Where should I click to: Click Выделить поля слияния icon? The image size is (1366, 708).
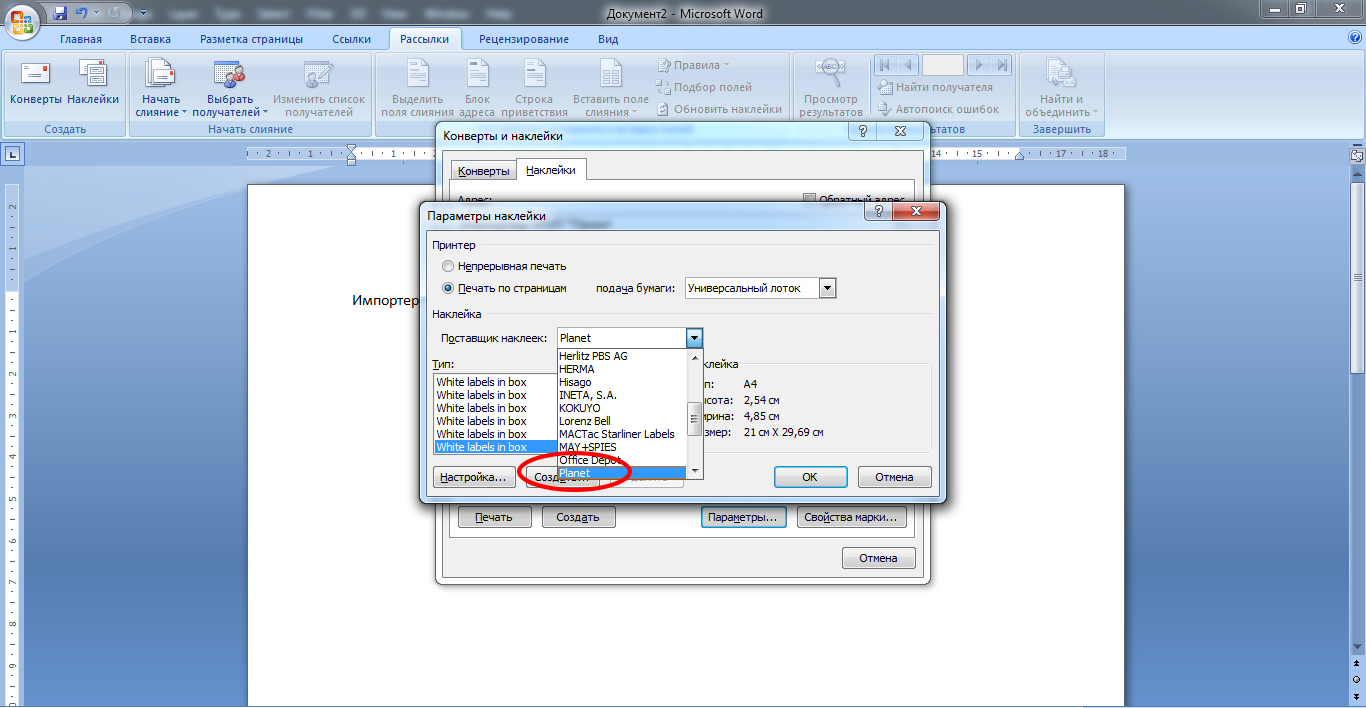coord(417,88)
